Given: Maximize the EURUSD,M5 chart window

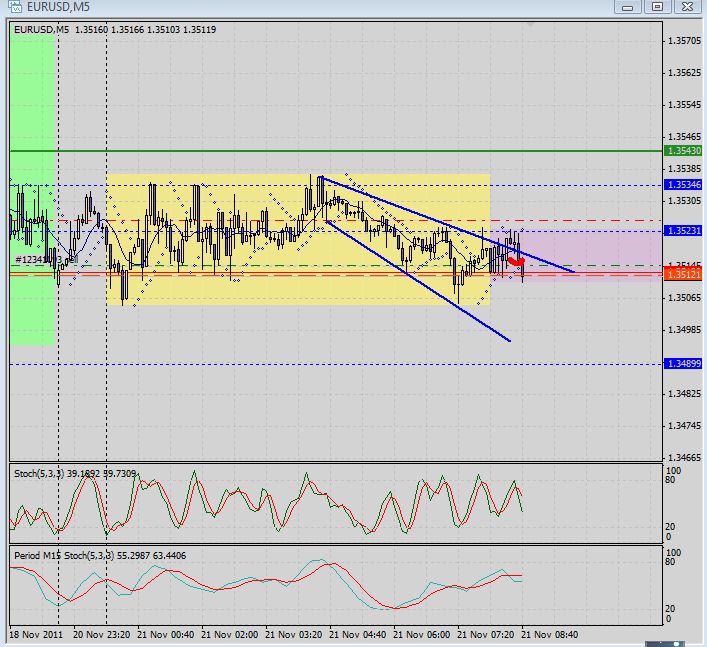Looking at the screenshot, I should pyautogui.click(x=657, y=6).
